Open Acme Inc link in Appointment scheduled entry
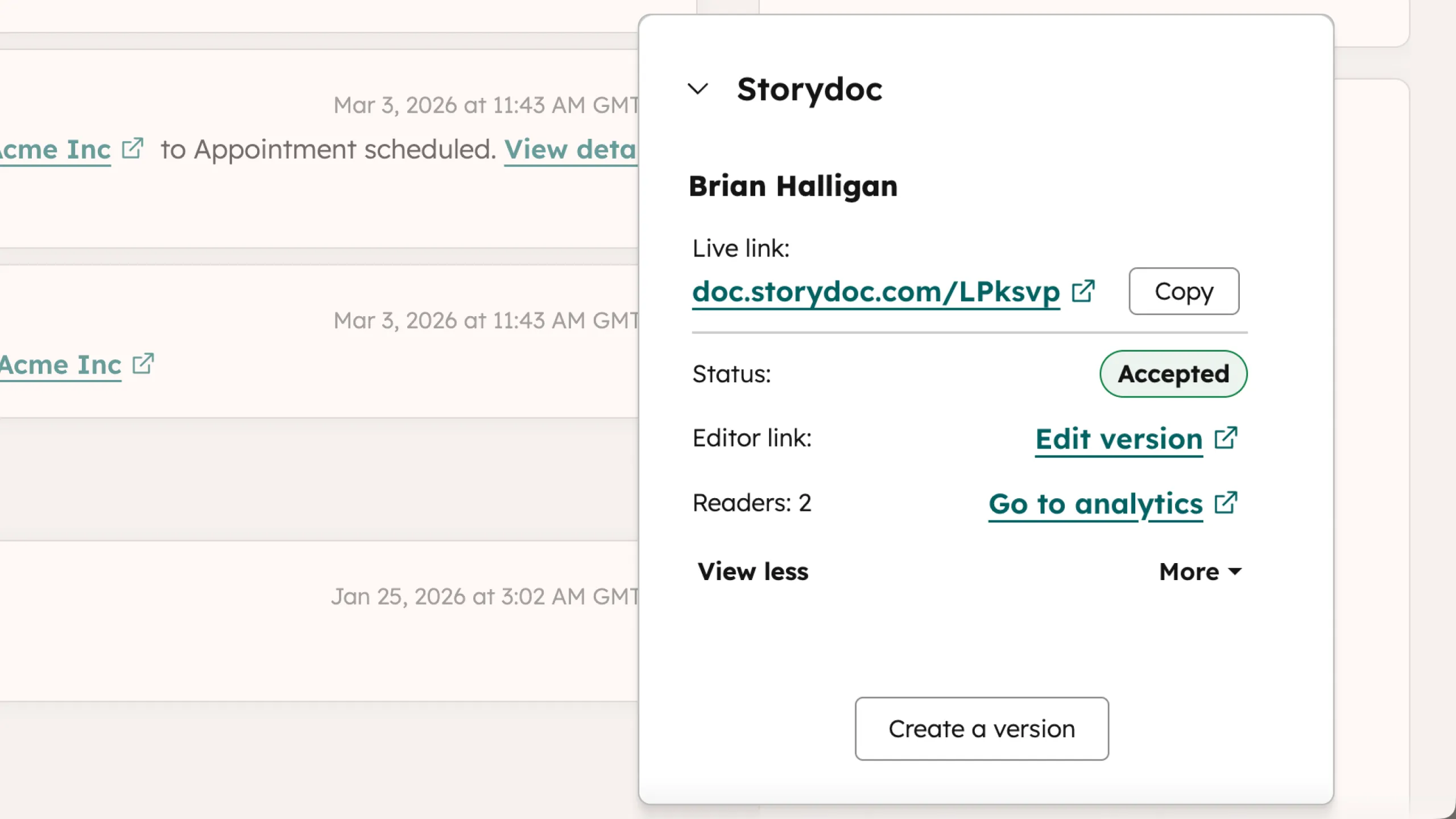This screenshot has width=1456, height=819. [x=55, y=150]
